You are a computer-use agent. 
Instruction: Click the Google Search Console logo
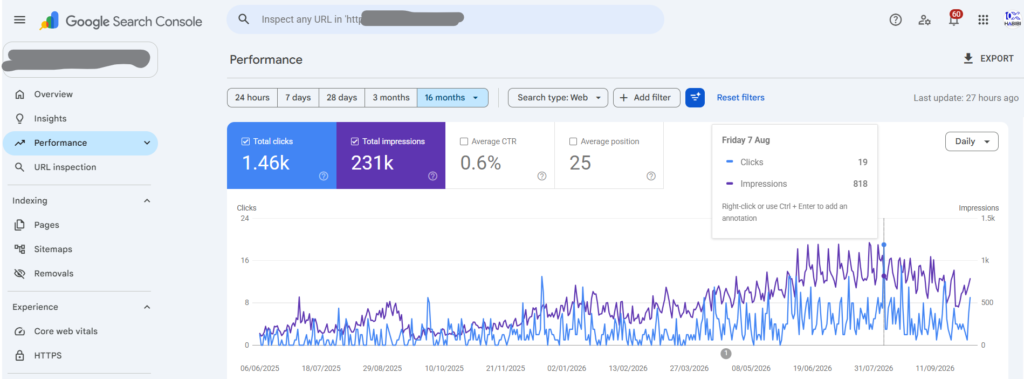pos(121,21)
